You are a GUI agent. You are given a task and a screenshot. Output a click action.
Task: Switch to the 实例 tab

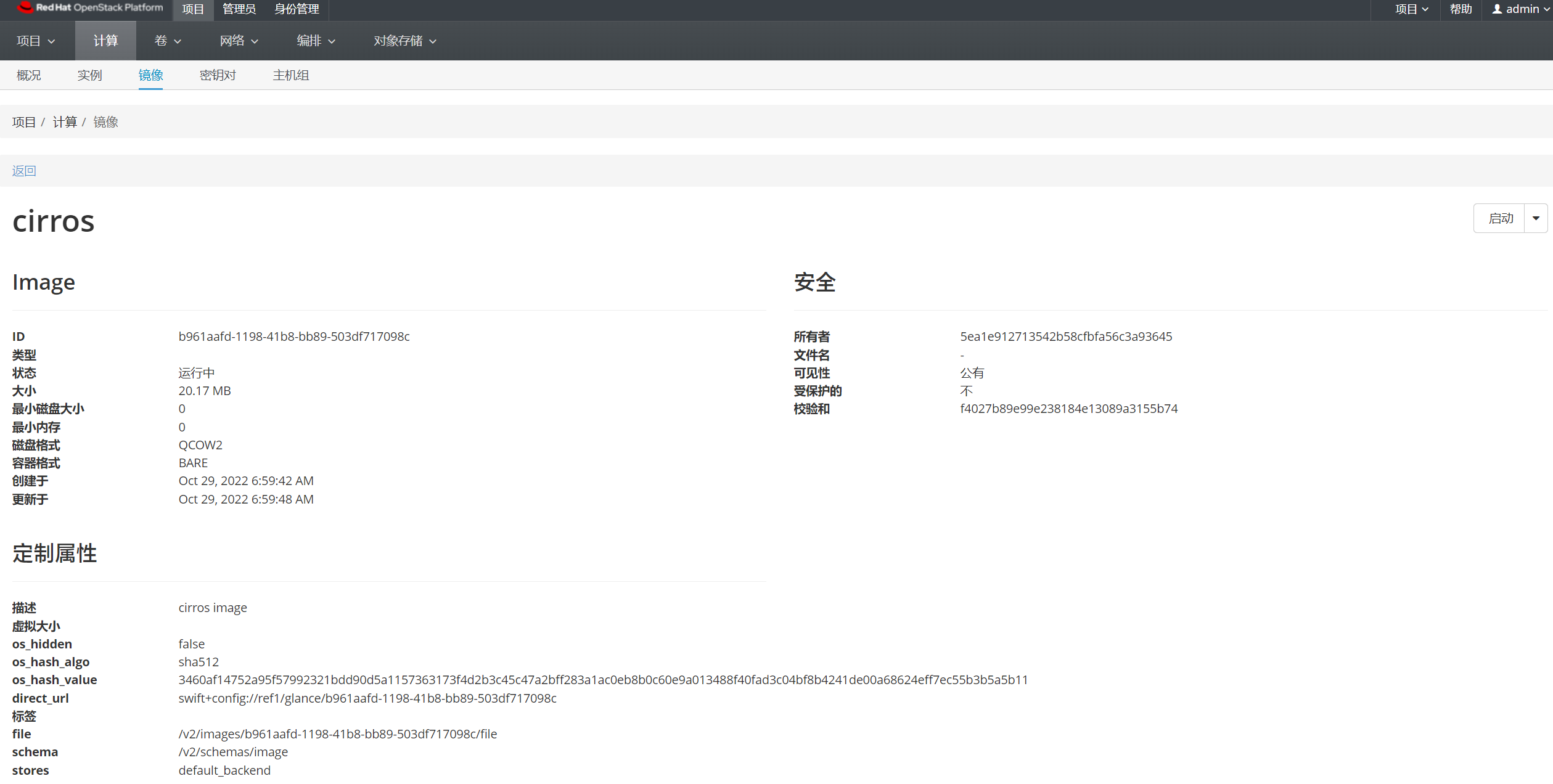[x=89, y=75]
